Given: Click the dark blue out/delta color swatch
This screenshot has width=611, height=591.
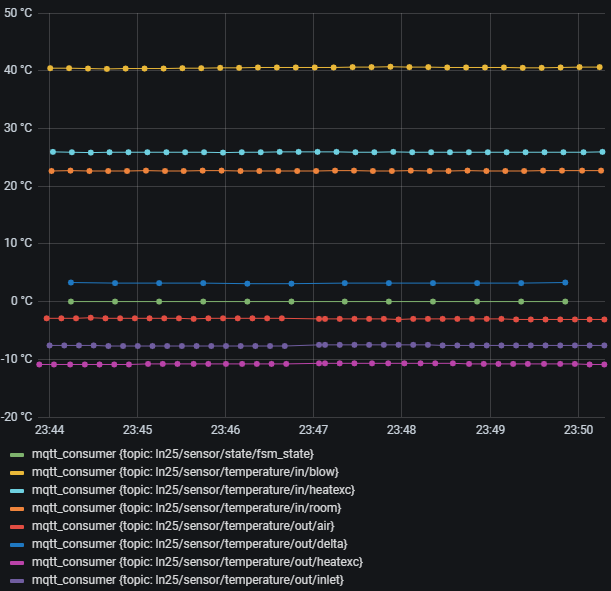Looking at the screenshot, I should pos(16,545).
